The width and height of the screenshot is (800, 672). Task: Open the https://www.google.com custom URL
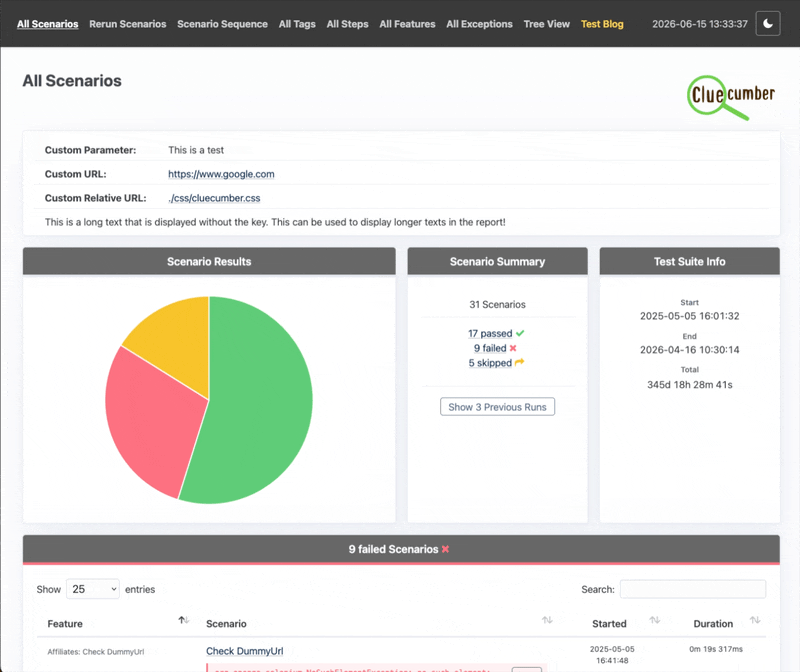(x=221, y=174)
